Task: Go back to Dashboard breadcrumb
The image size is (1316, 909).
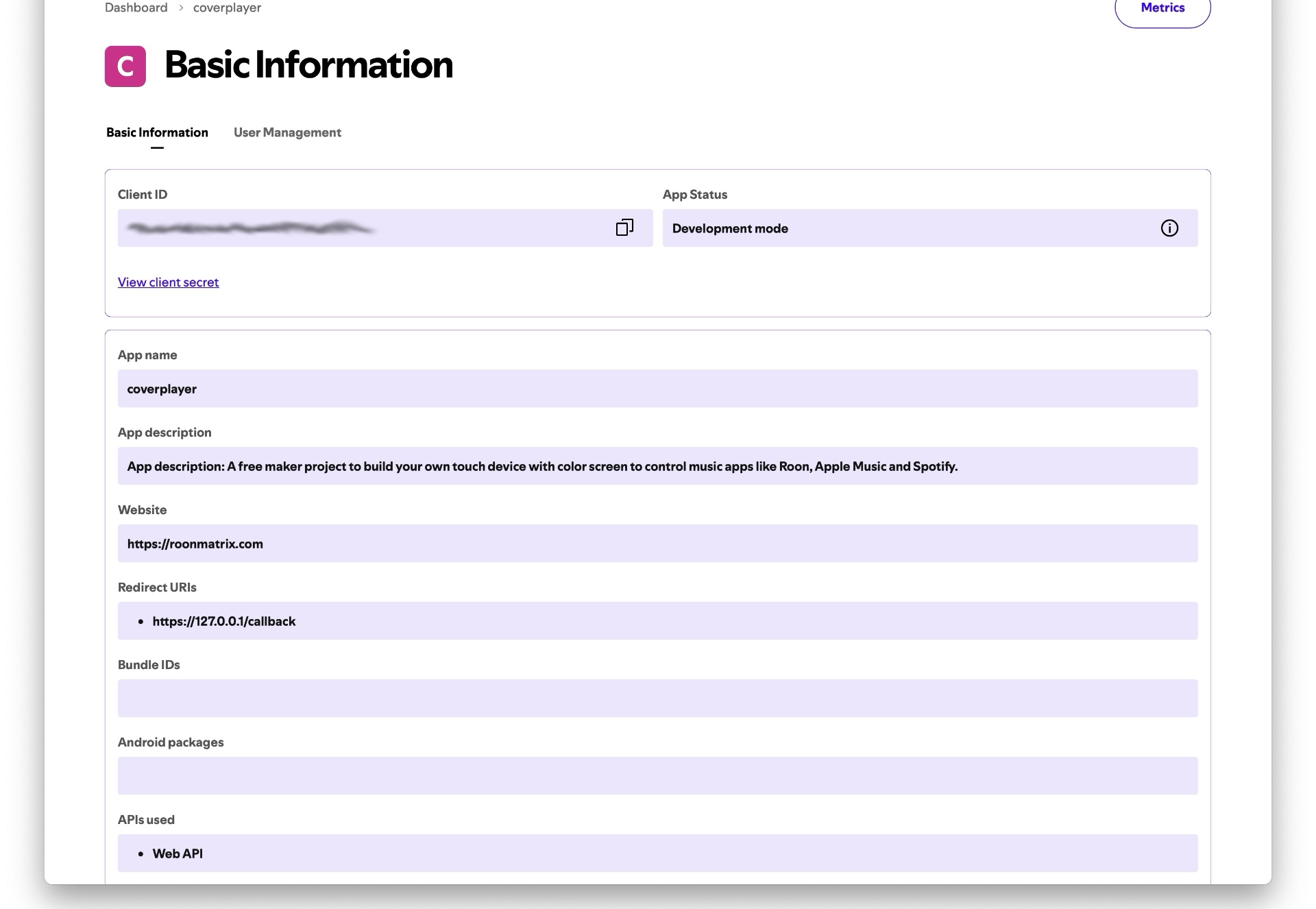Action: click(136, 8)
